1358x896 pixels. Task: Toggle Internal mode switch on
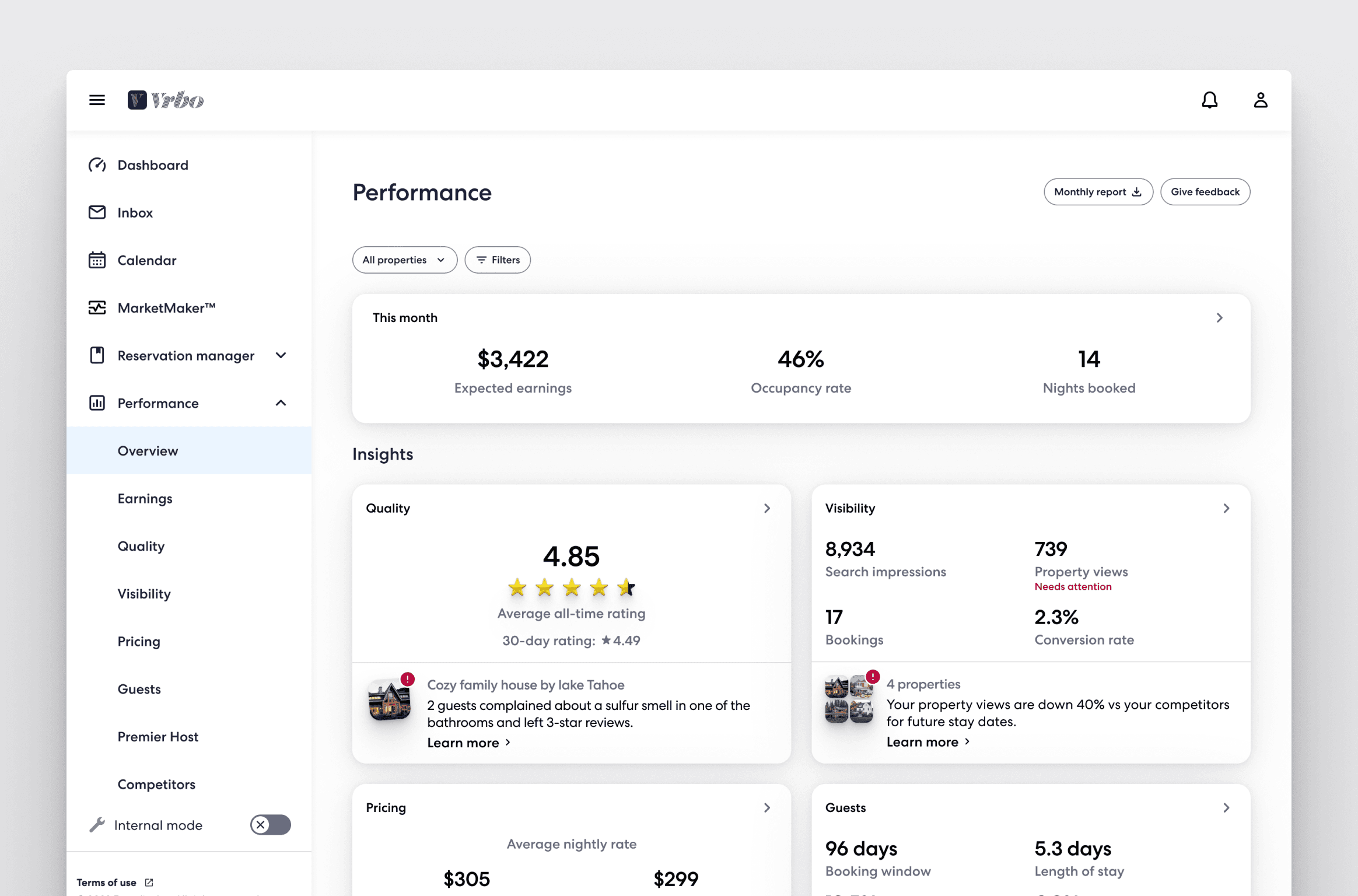(270, 824)
